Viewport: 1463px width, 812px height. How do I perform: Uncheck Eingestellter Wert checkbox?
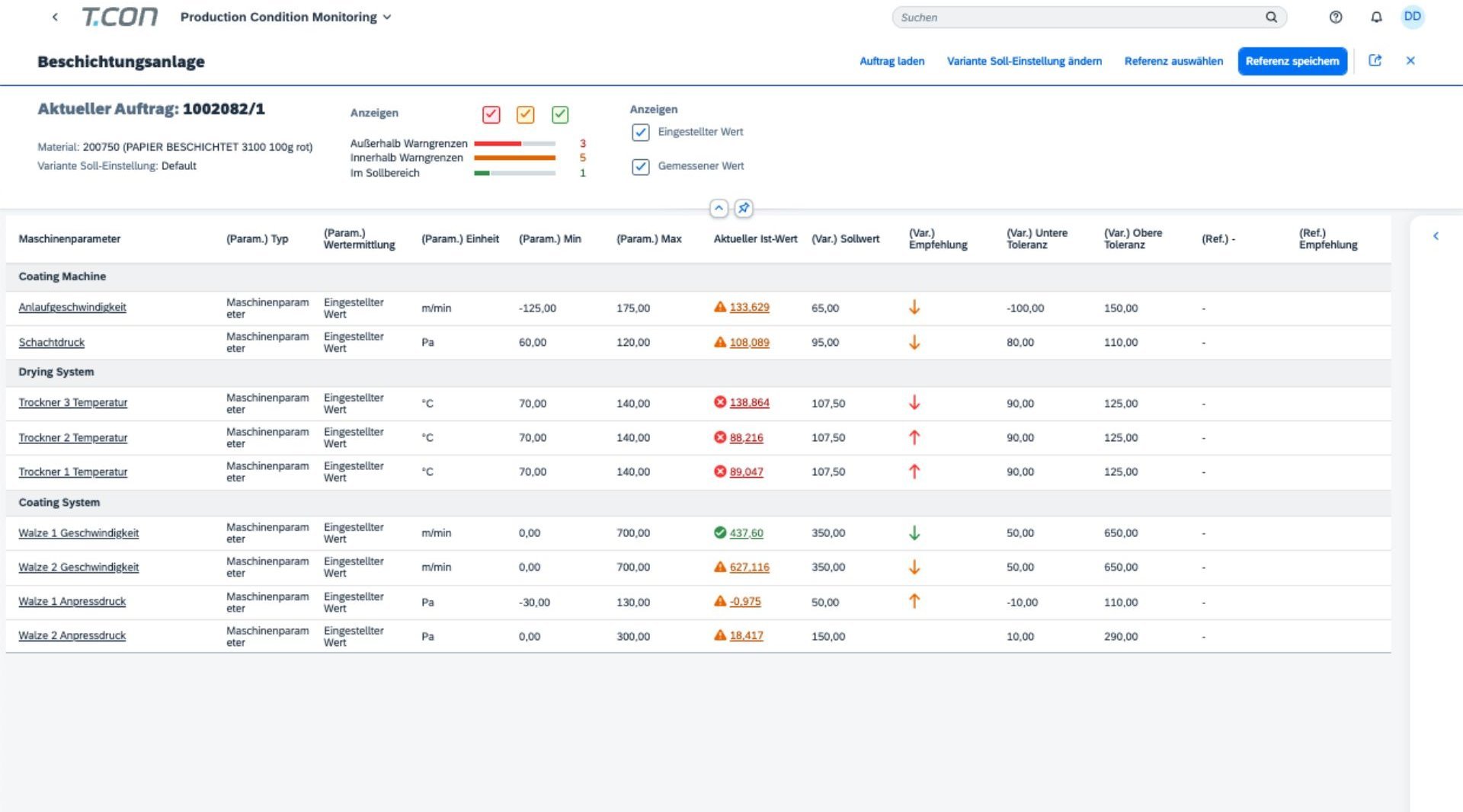(641, 133)
